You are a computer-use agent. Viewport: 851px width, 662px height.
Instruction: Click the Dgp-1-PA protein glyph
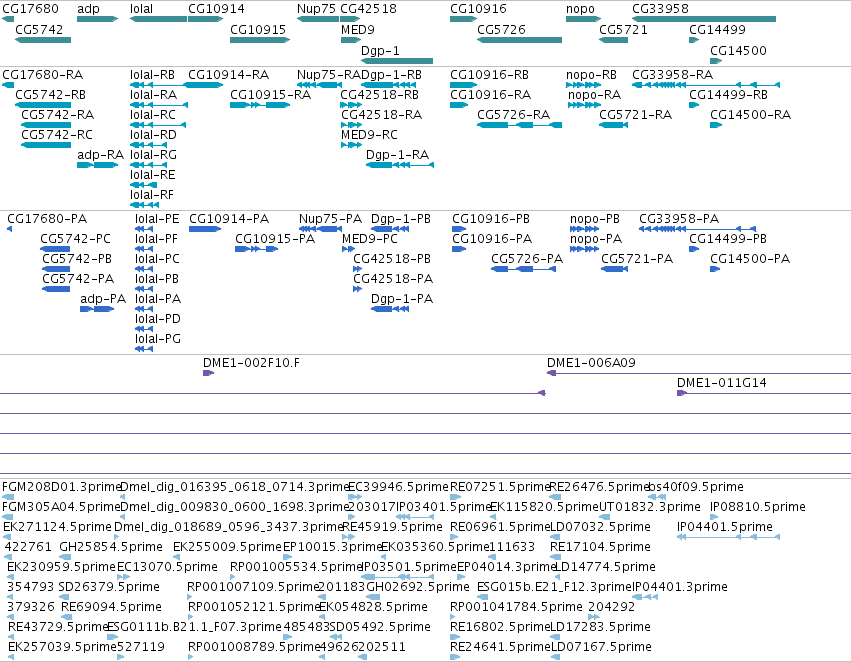pyautogui.click(x=390, y=309)
